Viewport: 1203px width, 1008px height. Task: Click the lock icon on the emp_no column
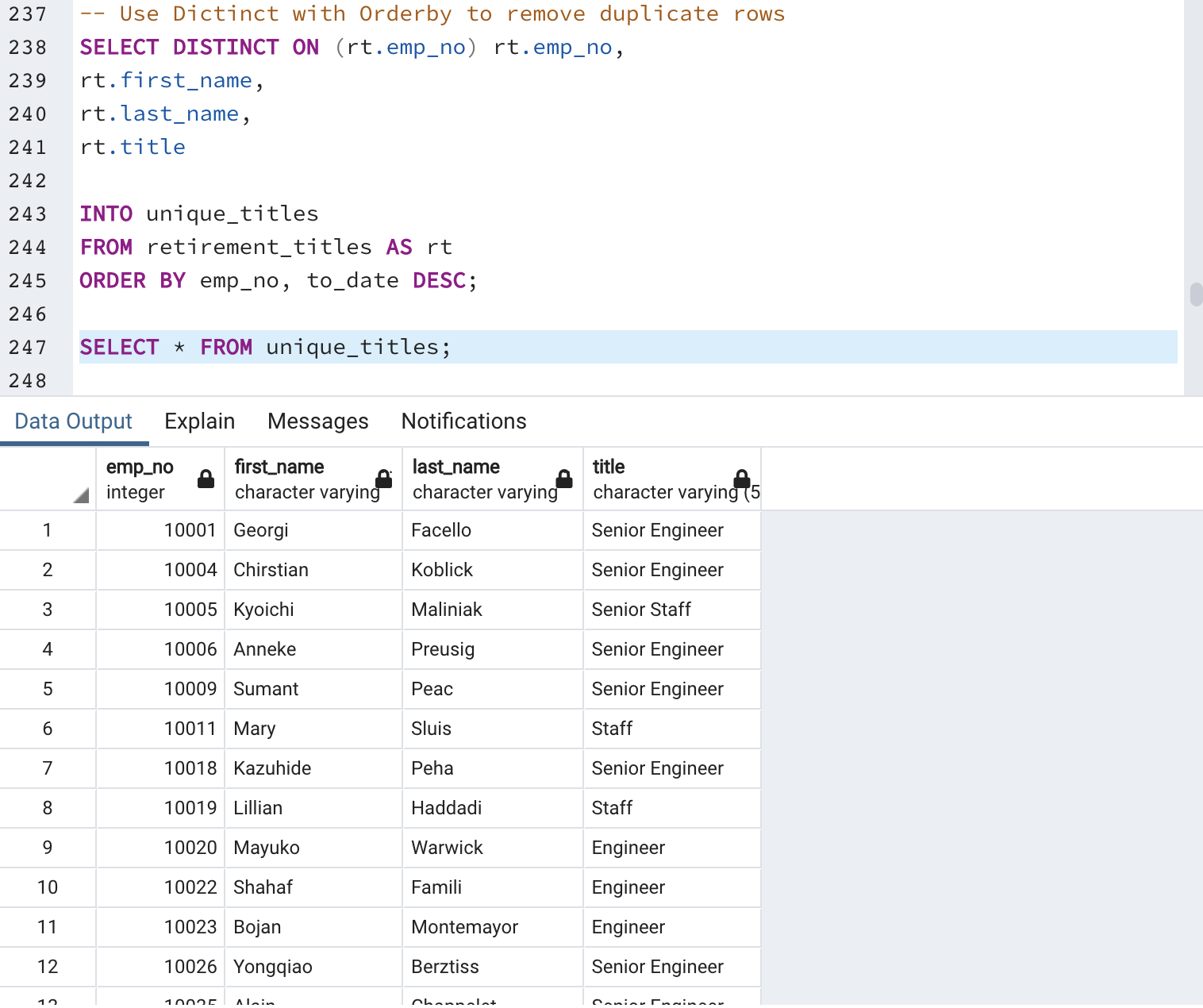[x=206, y=479]
